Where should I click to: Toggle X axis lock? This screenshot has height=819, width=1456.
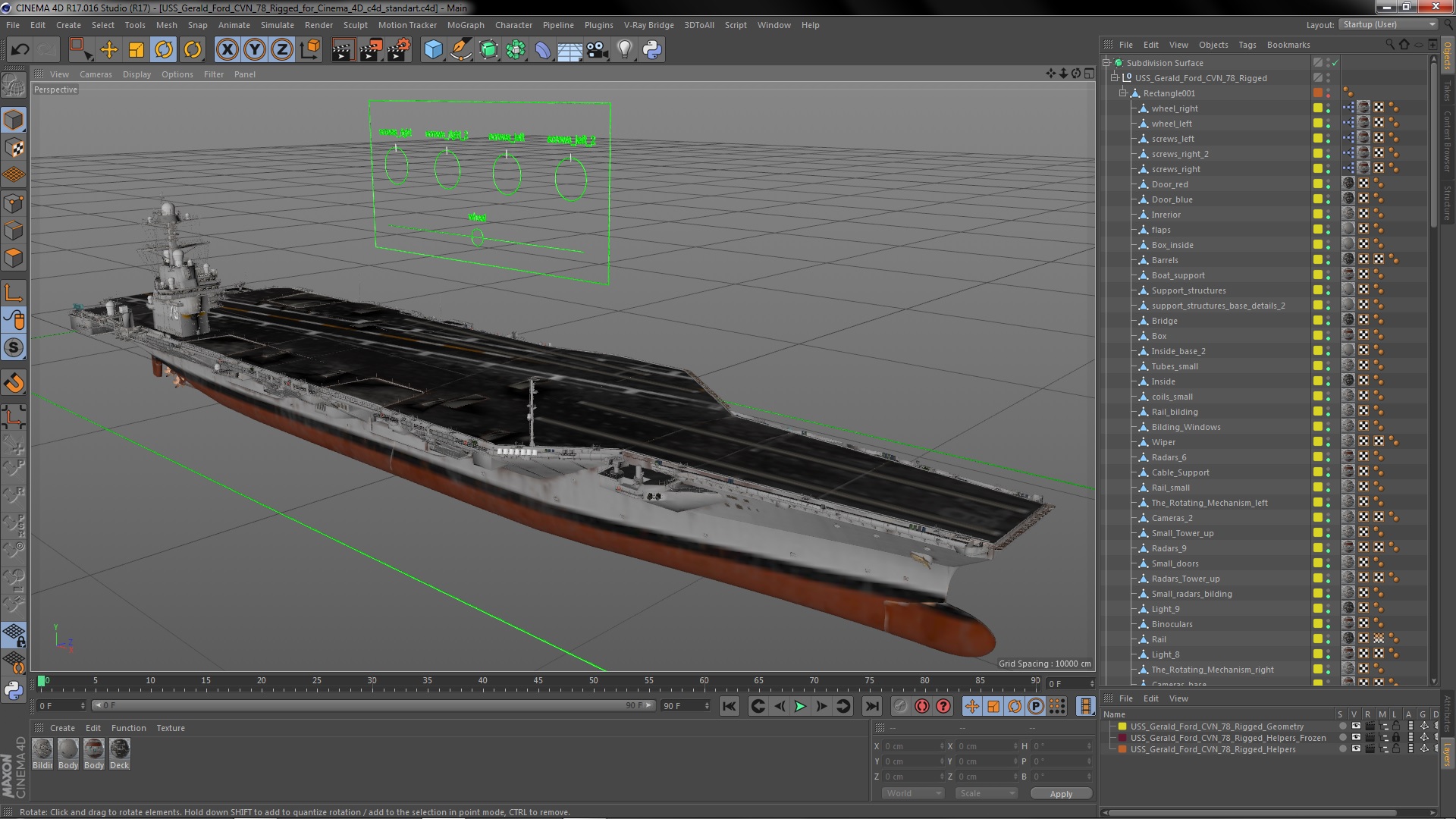pyautogui.click(x=227, y=50)
